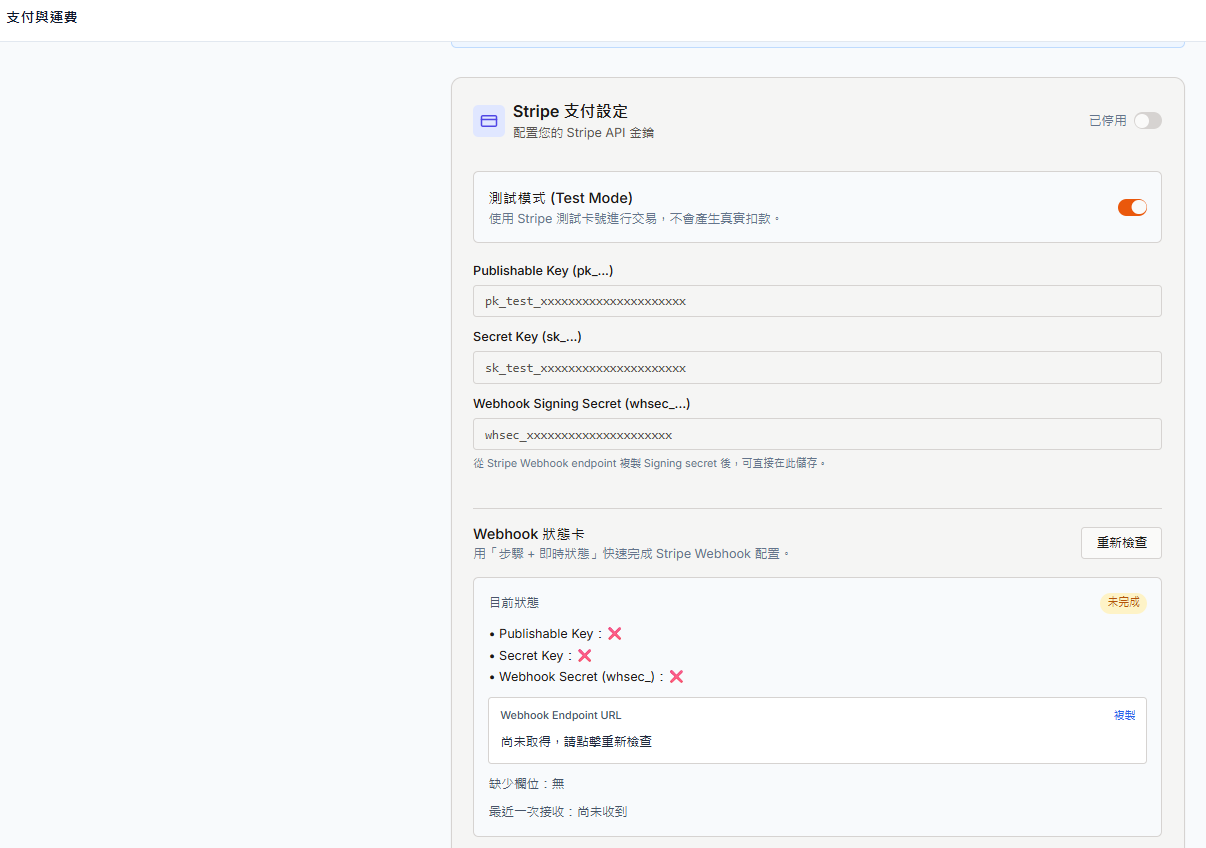The width and height of the screenshot is (1206, 848).
Task: Click the Publishable Key (pk_...) field label
Action: [x=543, y=271]
